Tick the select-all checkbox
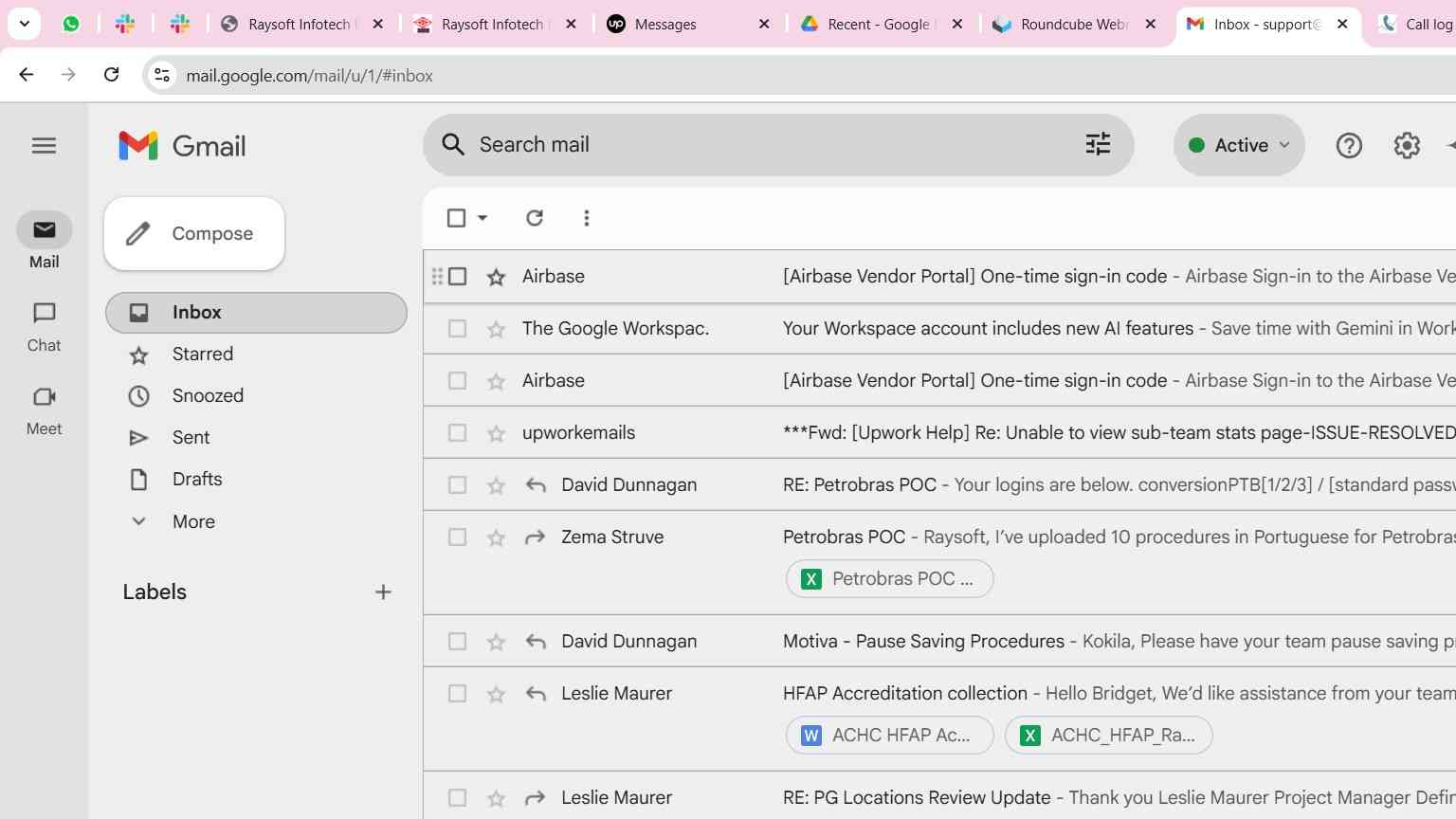The height and width of the screenshot is (819, 1456). [456, 218]
